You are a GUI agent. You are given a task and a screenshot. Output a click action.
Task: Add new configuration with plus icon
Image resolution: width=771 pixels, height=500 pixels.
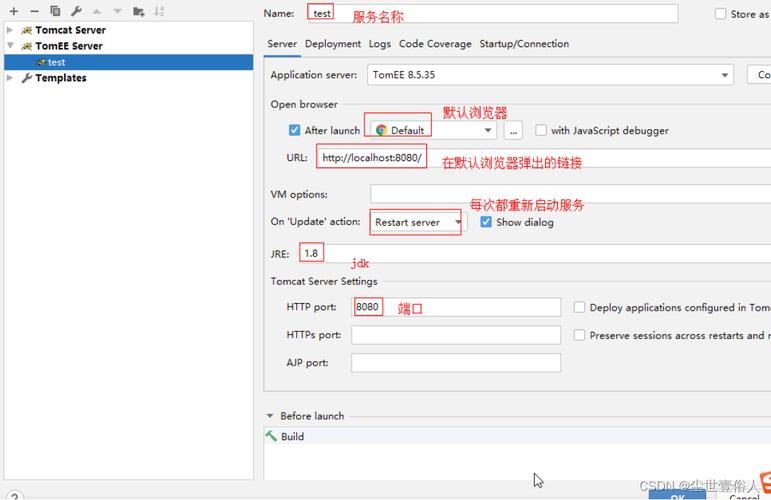[14, 11]
